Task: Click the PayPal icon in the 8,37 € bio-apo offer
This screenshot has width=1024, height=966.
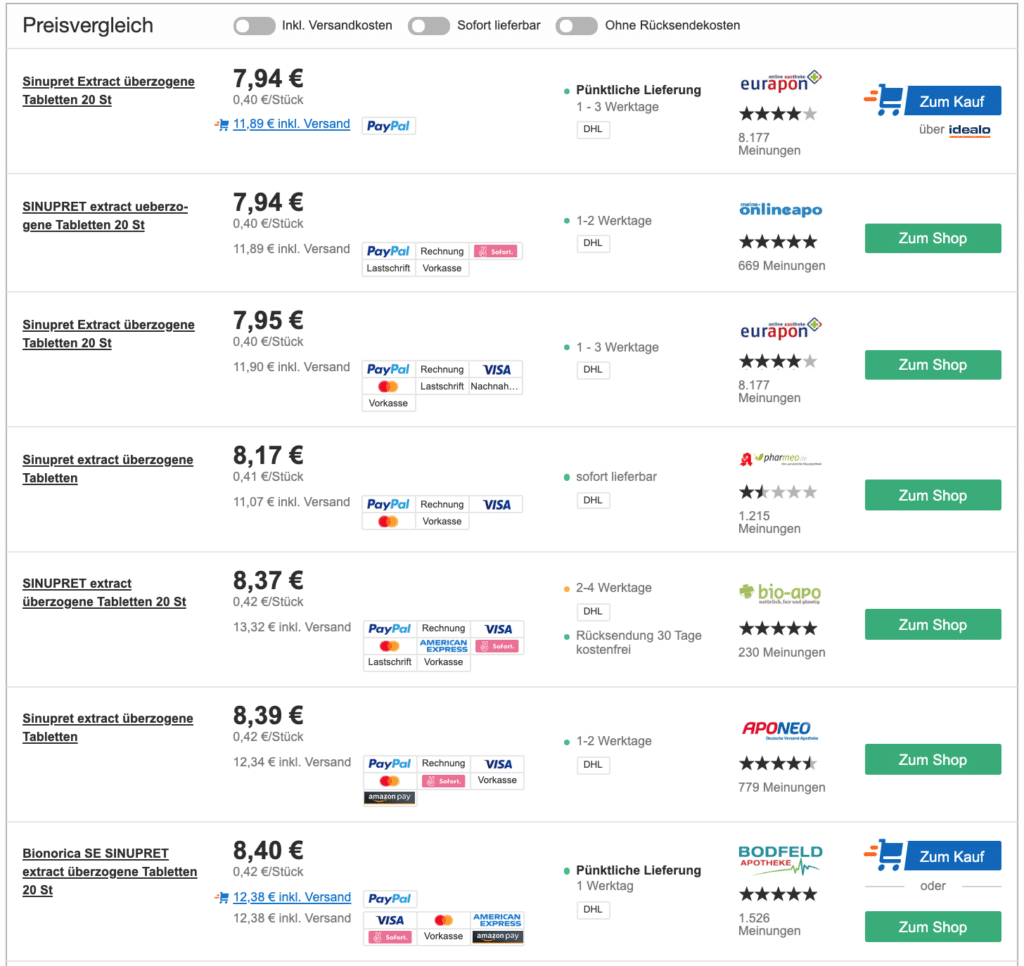Action: pyautogui.click(x=390, y=628)
